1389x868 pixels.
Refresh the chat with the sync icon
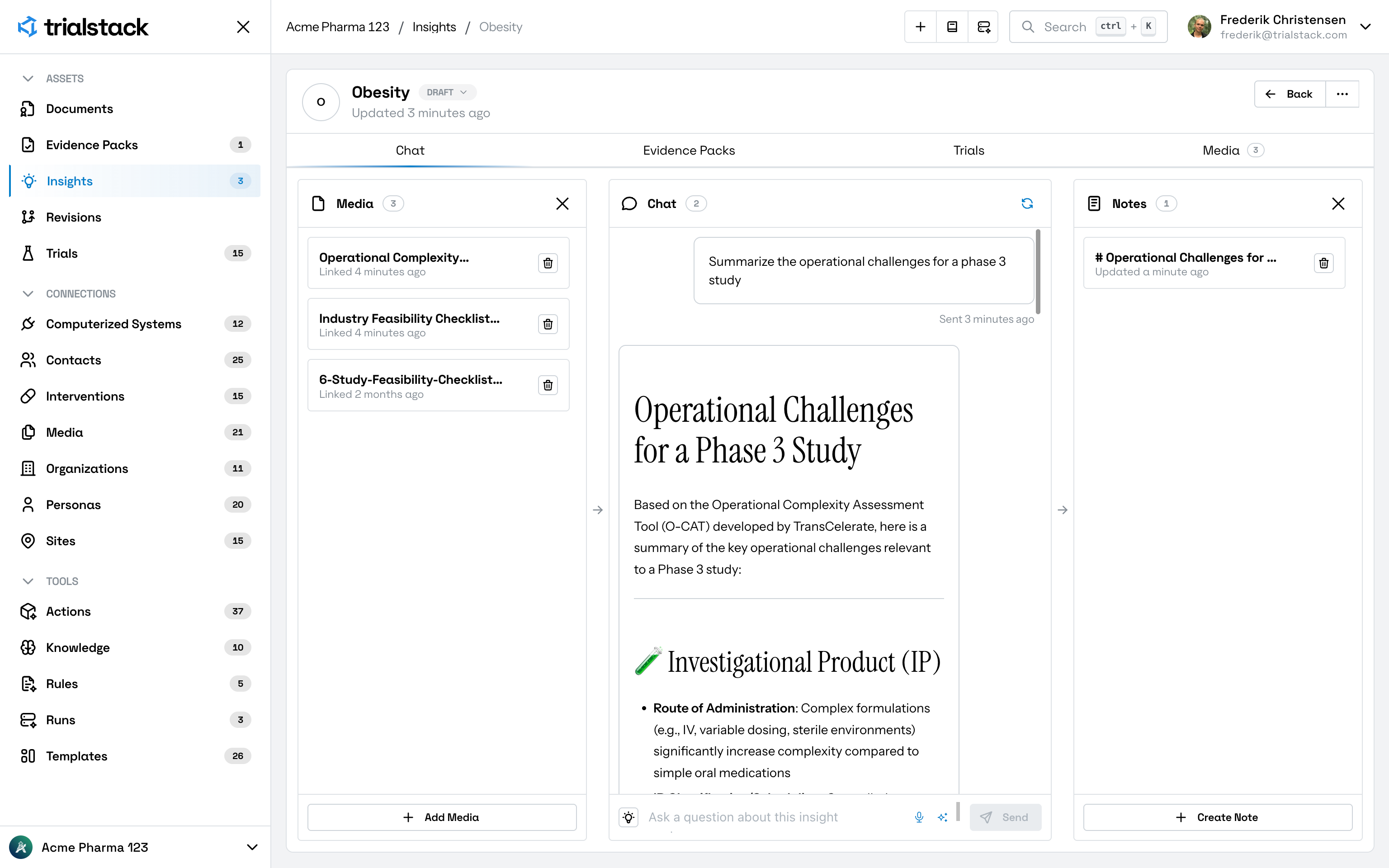(x=1027, y=204)
